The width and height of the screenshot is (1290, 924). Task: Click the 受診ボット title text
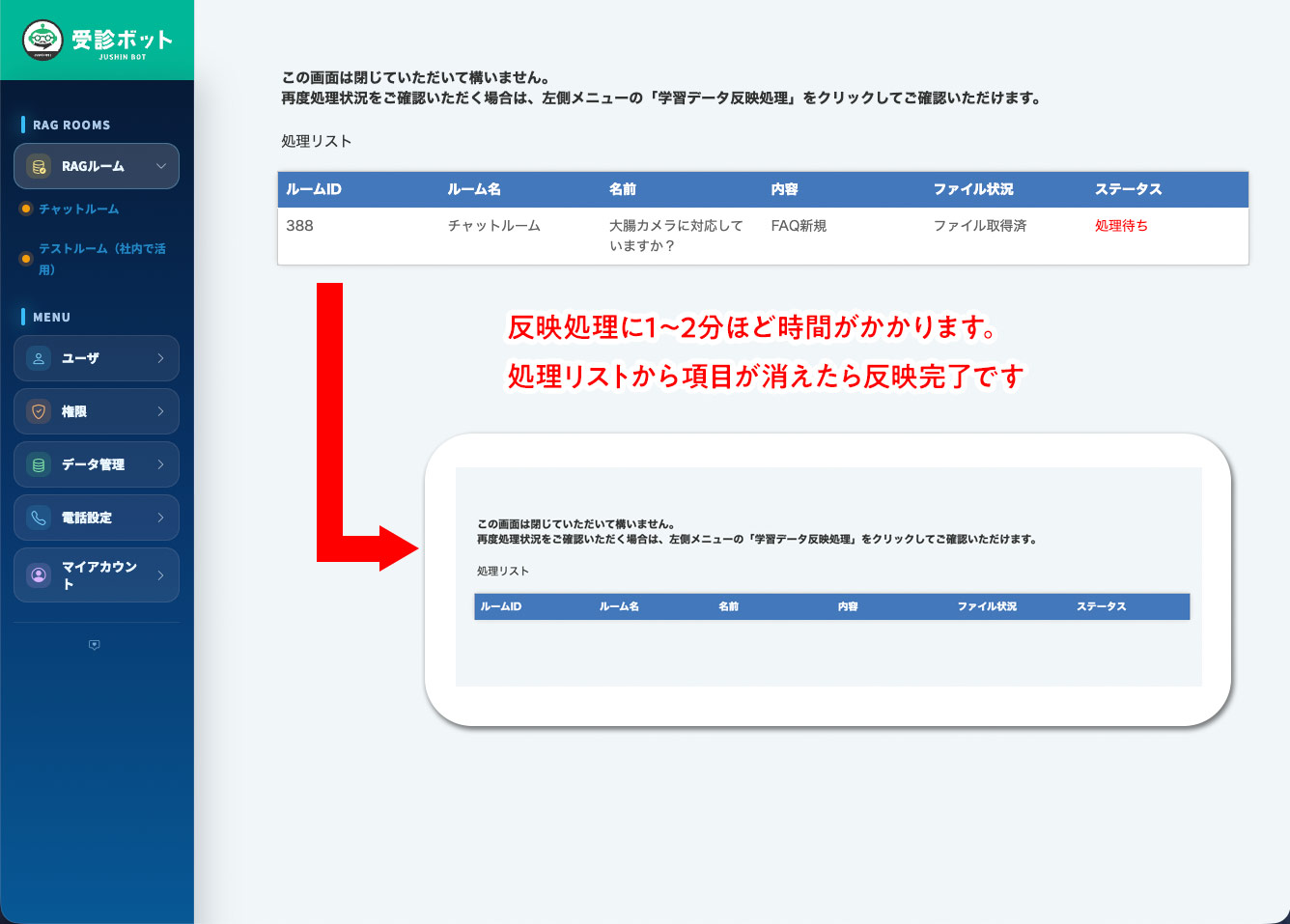click(122, 39)
